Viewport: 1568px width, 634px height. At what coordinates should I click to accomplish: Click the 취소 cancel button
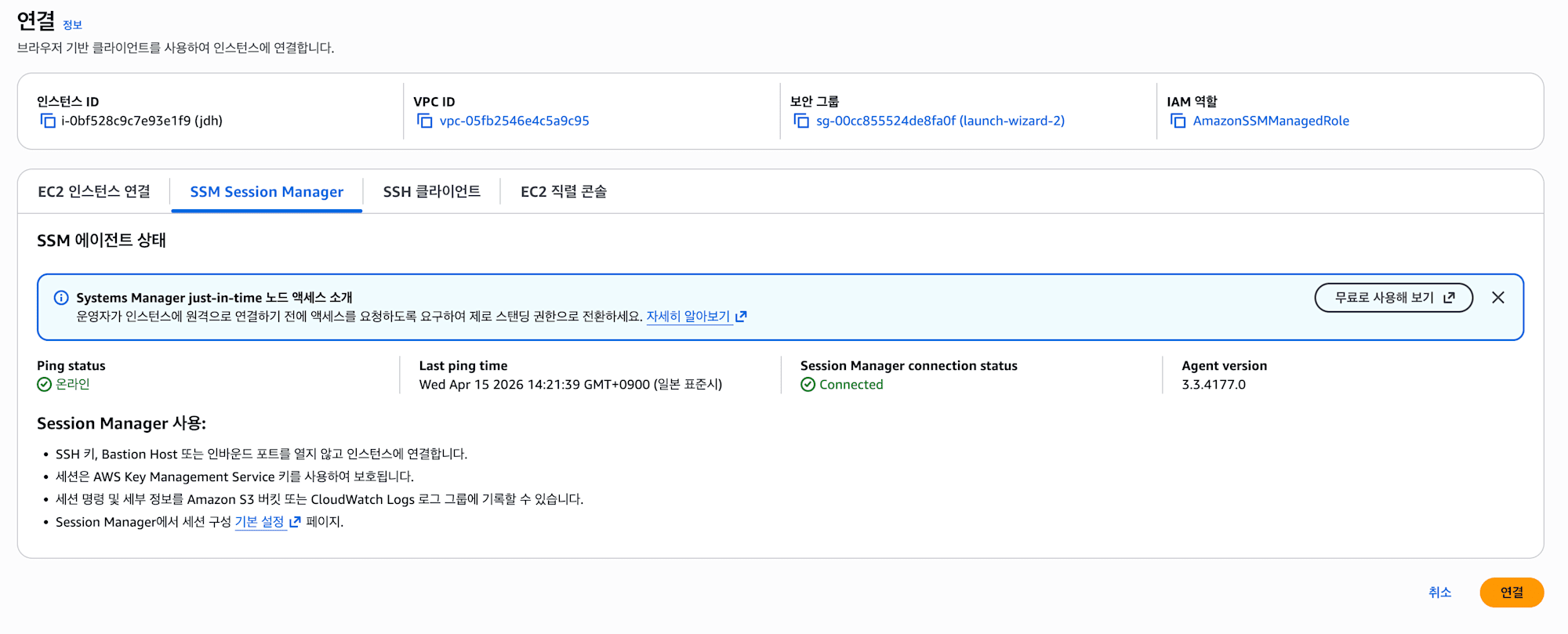click(x=1439, y=592)
